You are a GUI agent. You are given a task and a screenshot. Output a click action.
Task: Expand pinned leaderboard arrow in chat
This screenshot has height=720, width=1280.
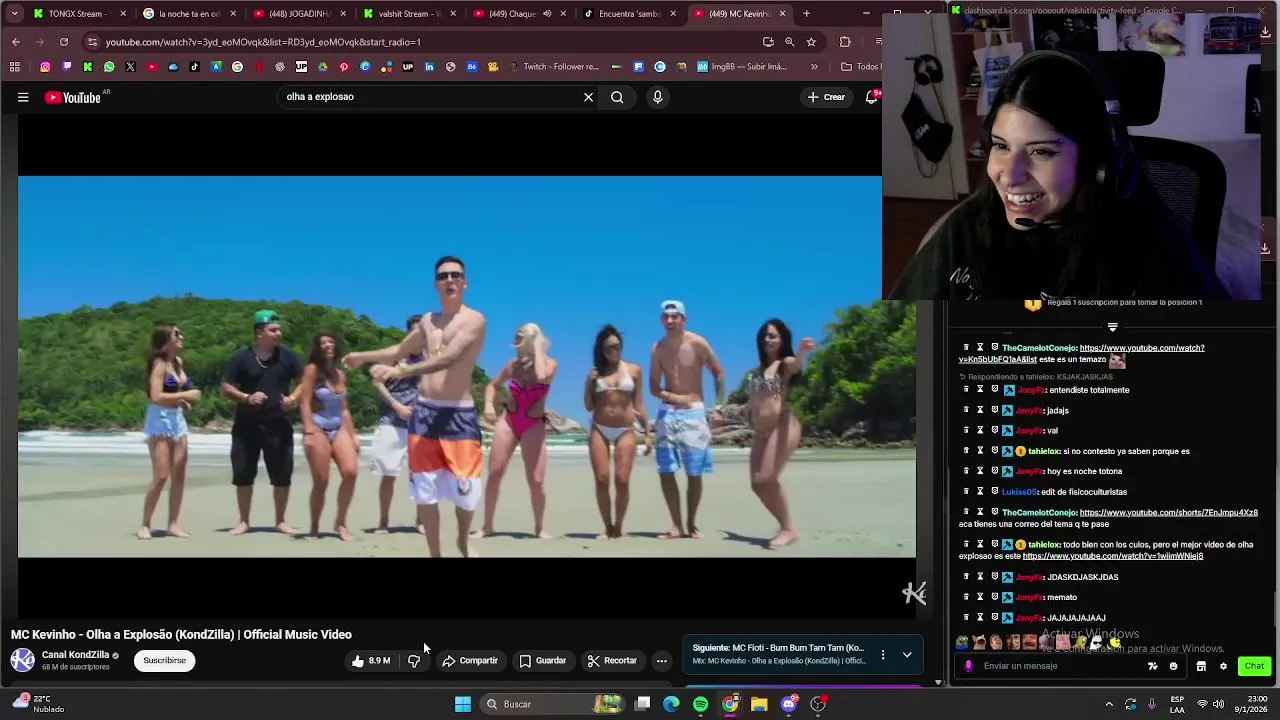pos(1112,327)
